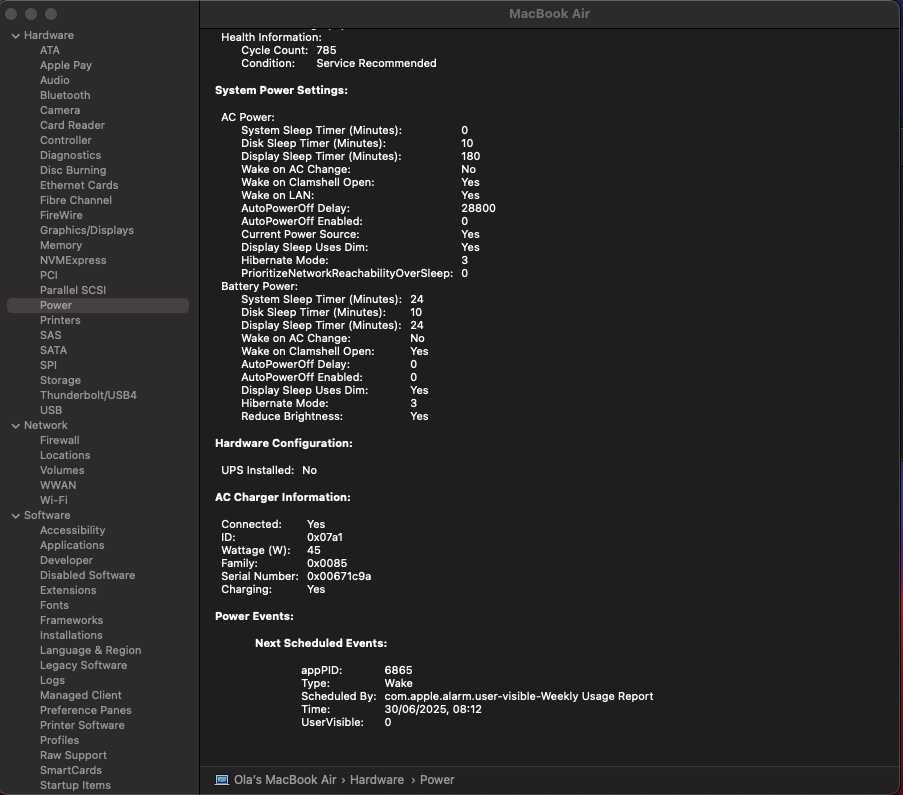View Graphics/Displays information
Image resolution: width=903 pixels, height=795 pixels.
pos(87,230)
